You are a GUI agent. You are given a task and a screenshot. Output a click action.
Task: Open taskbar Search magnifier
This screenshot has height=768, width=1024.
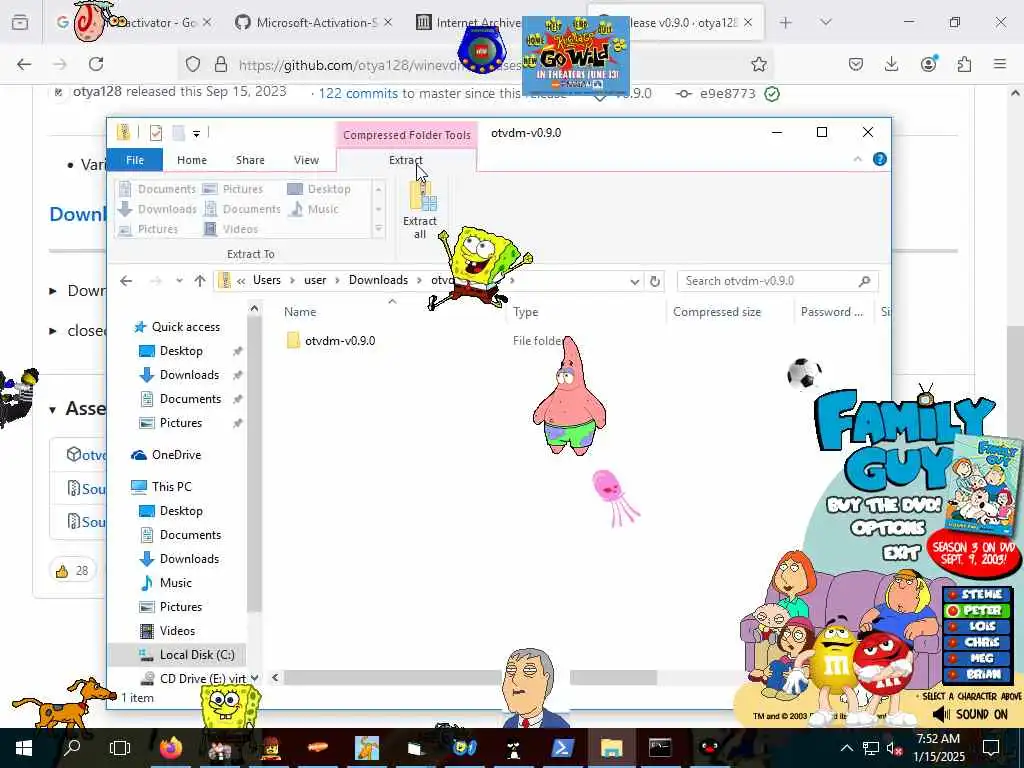(72, 748)
